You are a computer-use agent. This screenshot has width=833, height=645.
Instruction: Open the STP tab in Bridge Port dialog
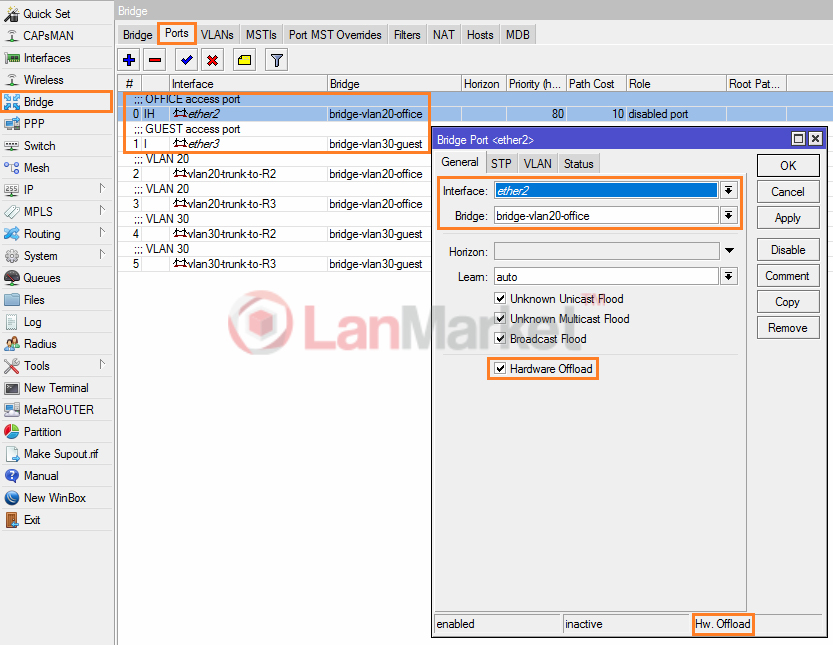(501, 164)
